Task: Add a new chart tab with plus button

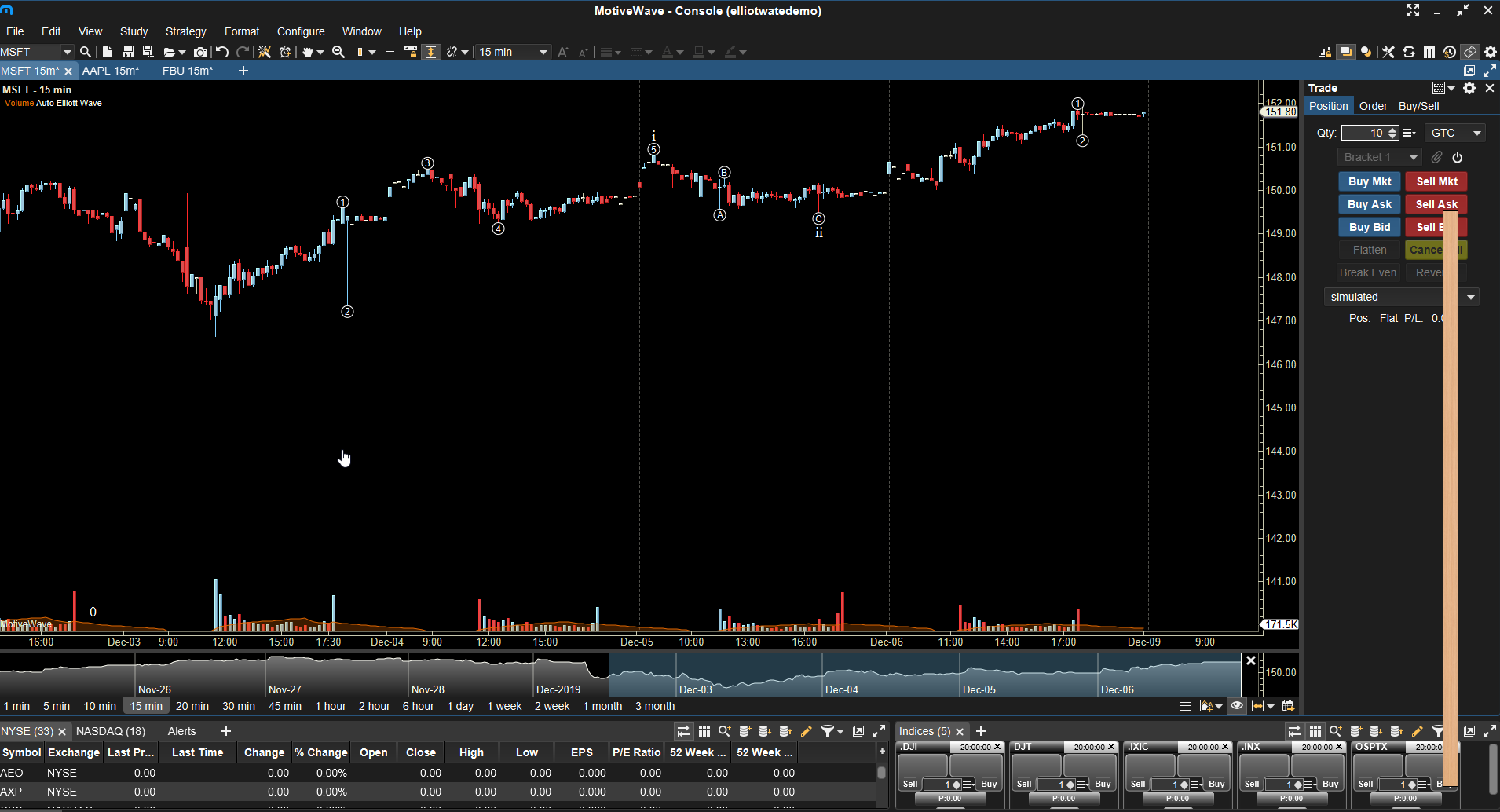Action: (x=243, y=71)
